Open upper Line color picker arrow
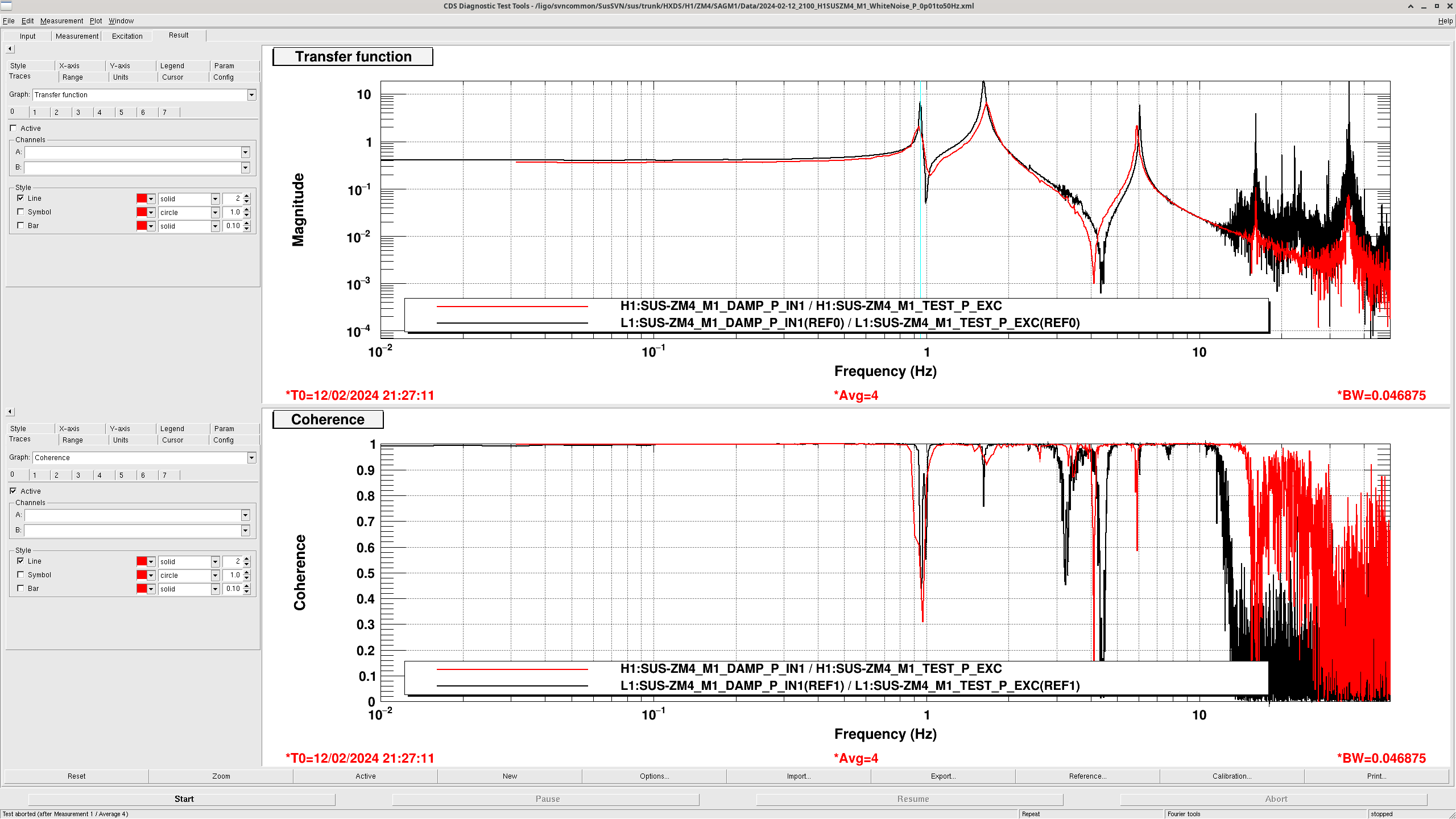Screen dimensions: 1456x819 pos(151,199)
